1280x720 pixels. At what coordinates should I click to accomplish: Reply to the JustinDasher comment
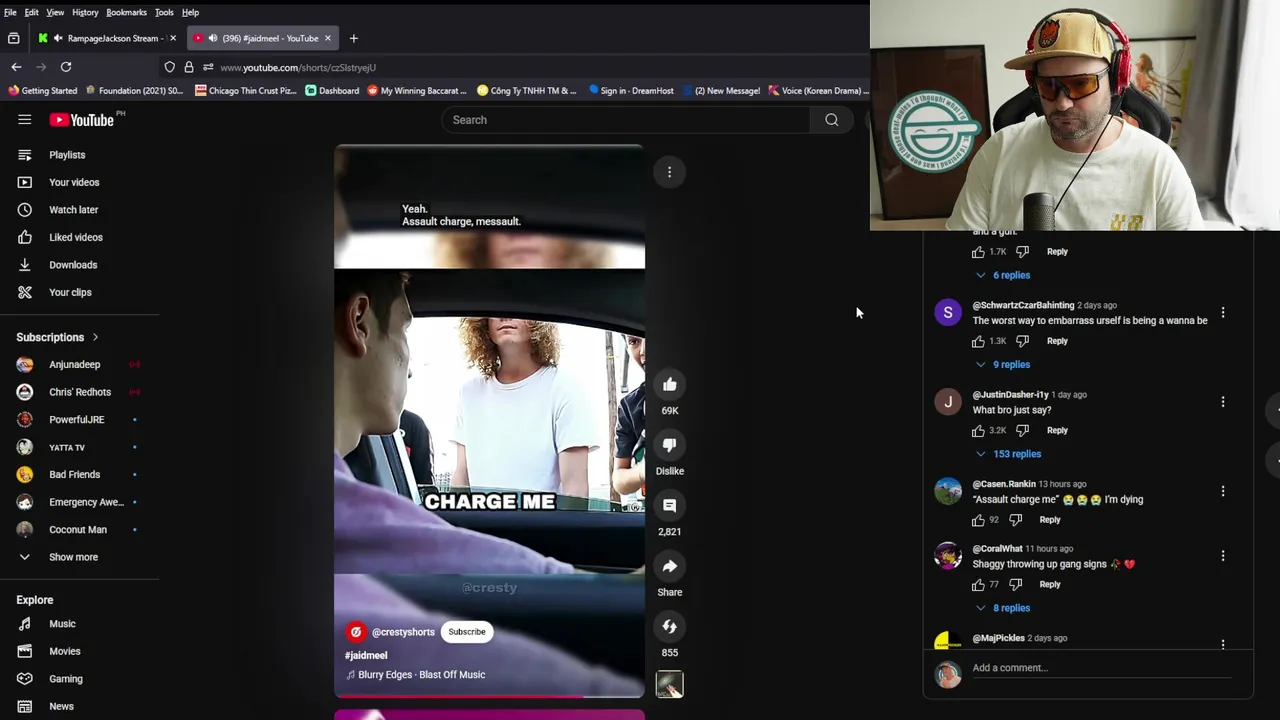(x=1057, y=430)
